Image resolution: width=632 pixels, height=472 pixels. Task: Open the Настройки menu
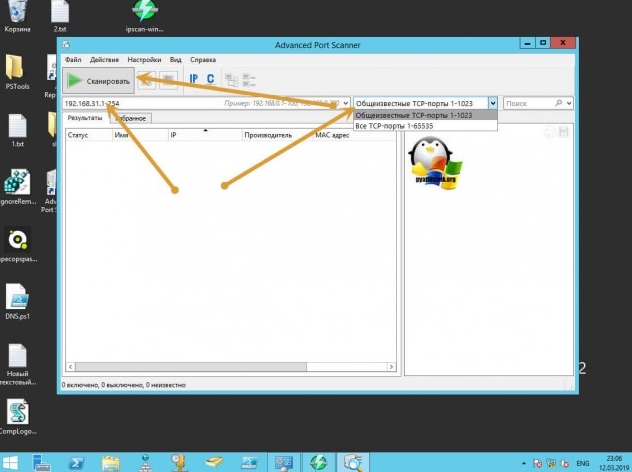[x=144, y=61]
